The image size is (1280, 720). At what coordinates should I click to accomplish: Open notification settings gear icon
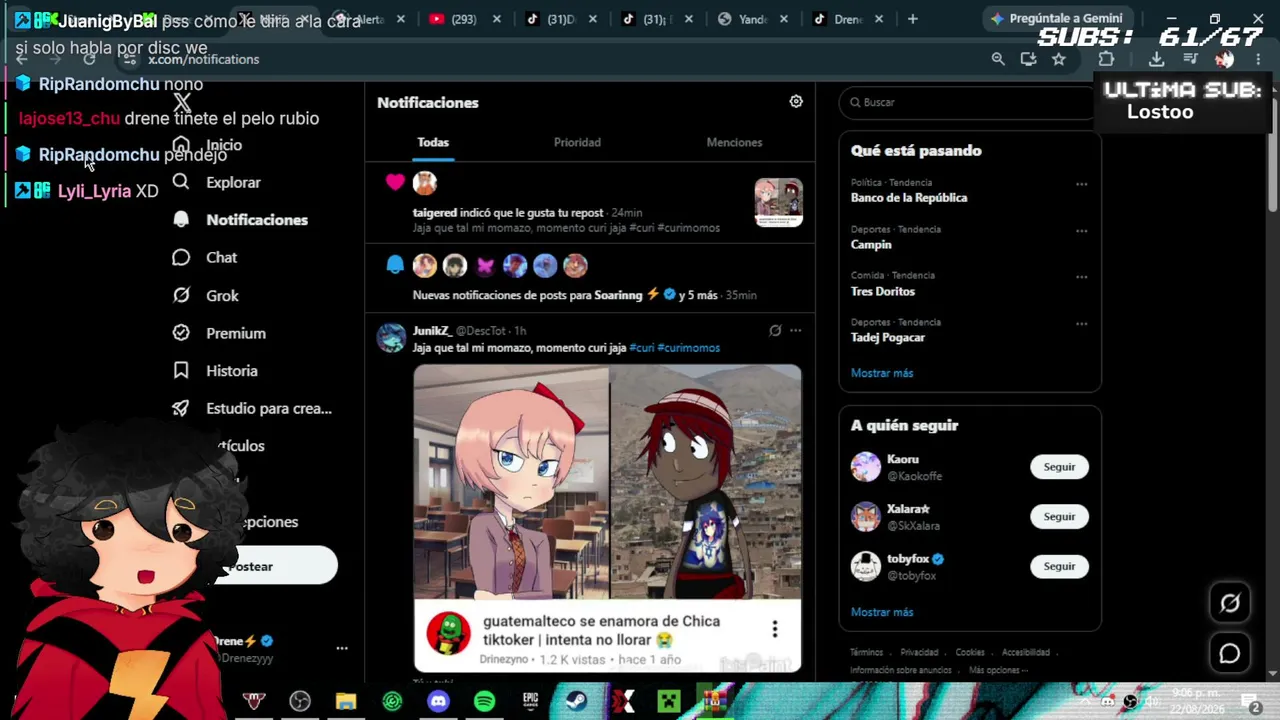click(x=796, y=101)
